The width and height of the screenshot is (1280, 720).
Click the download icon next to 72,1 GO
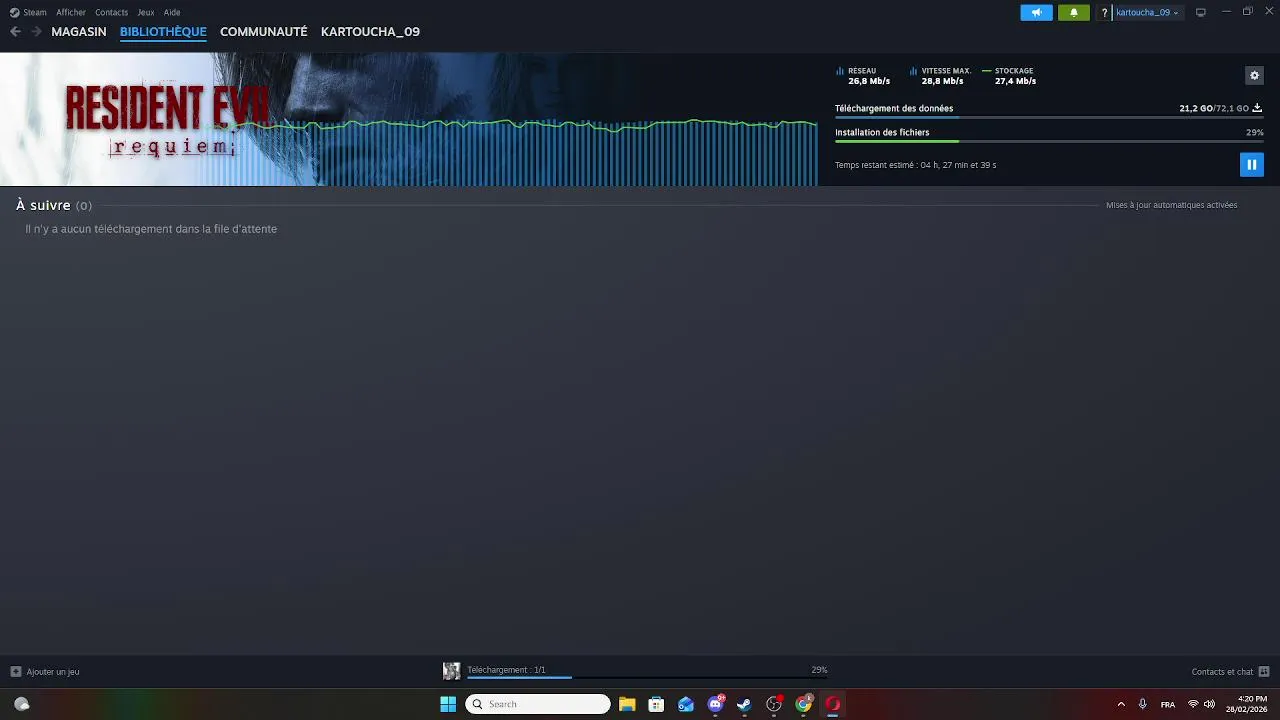pos(1257,108)
